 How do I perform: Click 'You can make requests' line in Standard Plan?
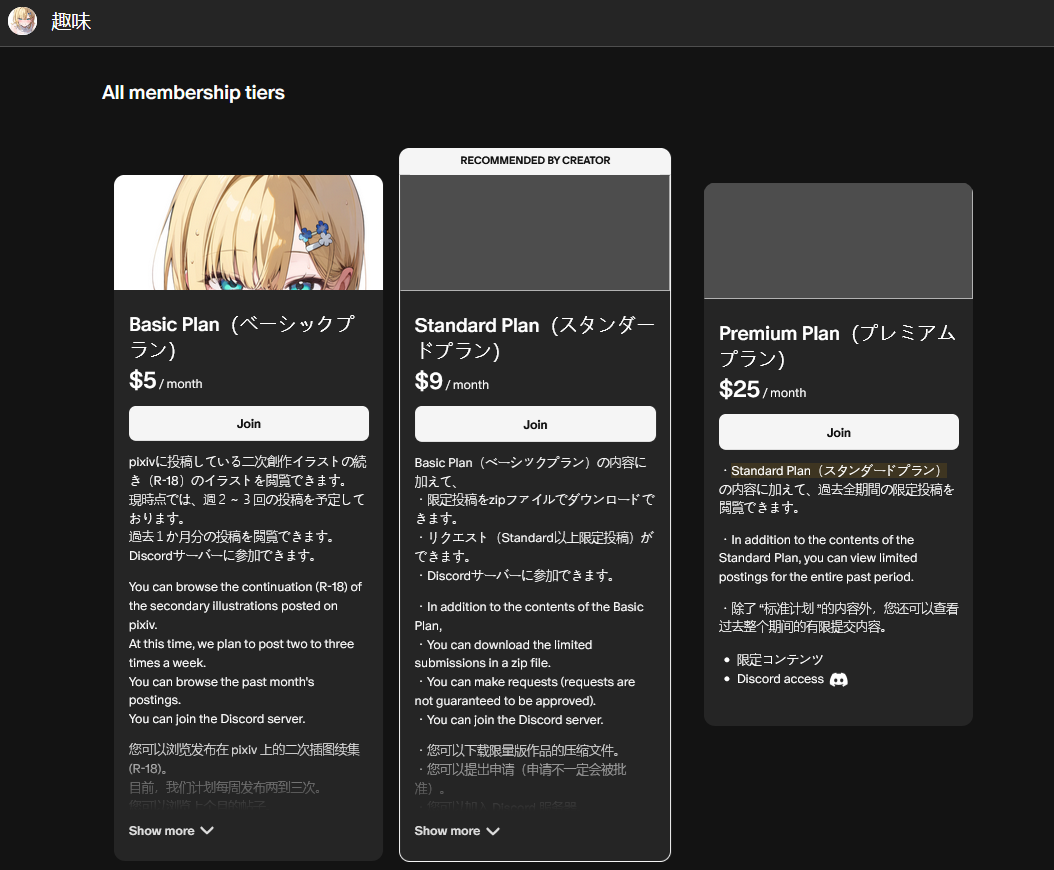pyautogui.click(x=524, y=691)
